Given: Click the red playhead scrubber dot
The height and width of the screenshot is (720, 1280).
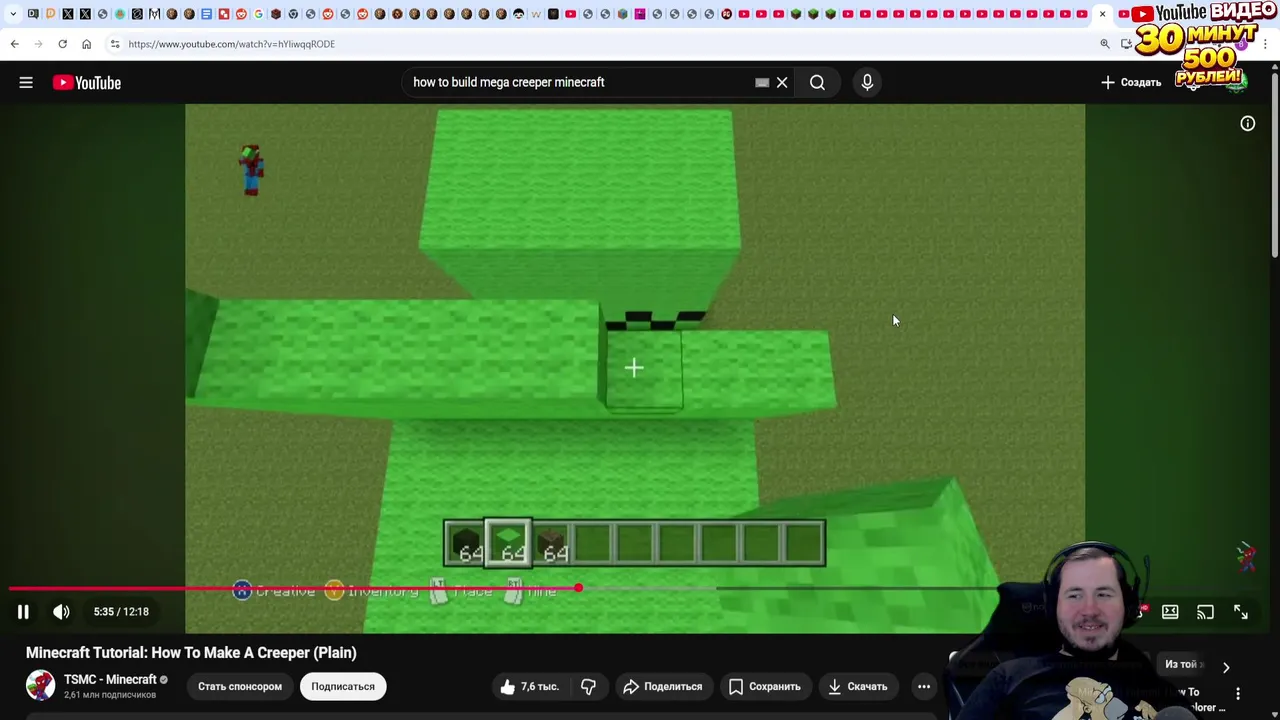Looking at the screenshot, I should coord(578,589).
